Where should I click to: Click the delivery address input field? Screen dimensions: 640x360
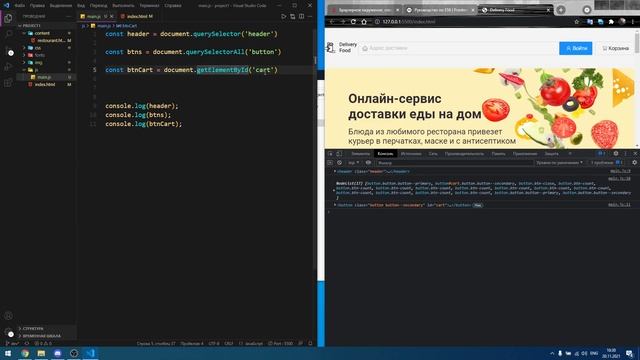[458, 48]
